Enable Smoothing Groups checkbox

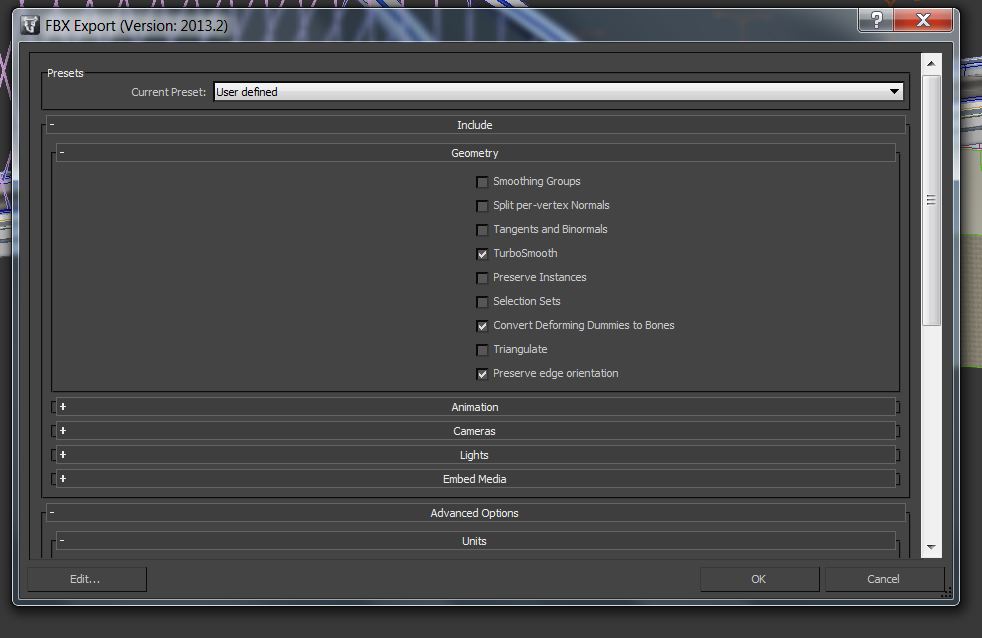click(x=482, y=182)
